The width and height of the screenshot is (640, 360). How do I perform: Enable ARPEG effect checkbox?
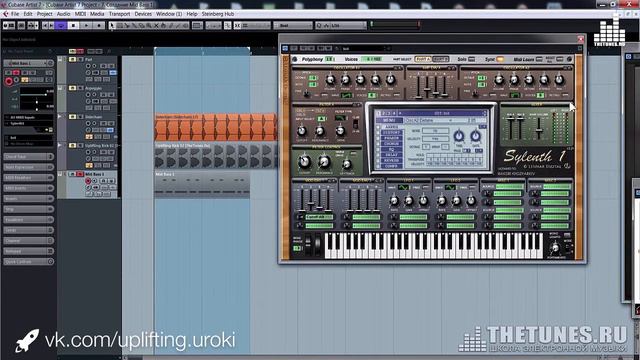click(378, 127)
